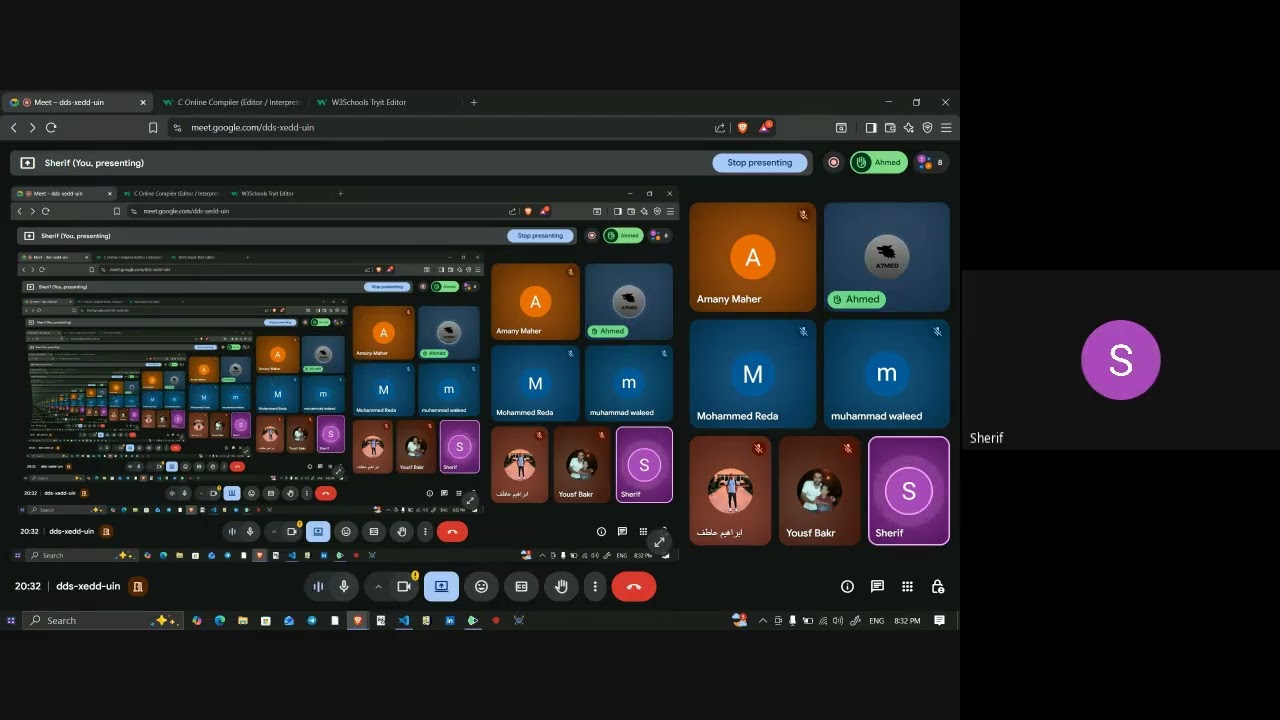
Task: Open Brave Rewards triangle icon
Action: tap(765, 127)
